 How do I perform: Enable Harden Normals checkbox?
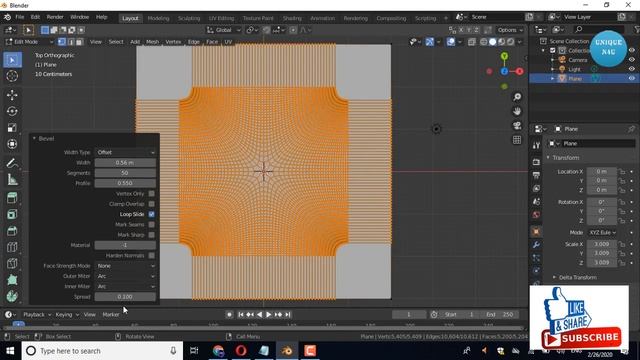(151, 256)
